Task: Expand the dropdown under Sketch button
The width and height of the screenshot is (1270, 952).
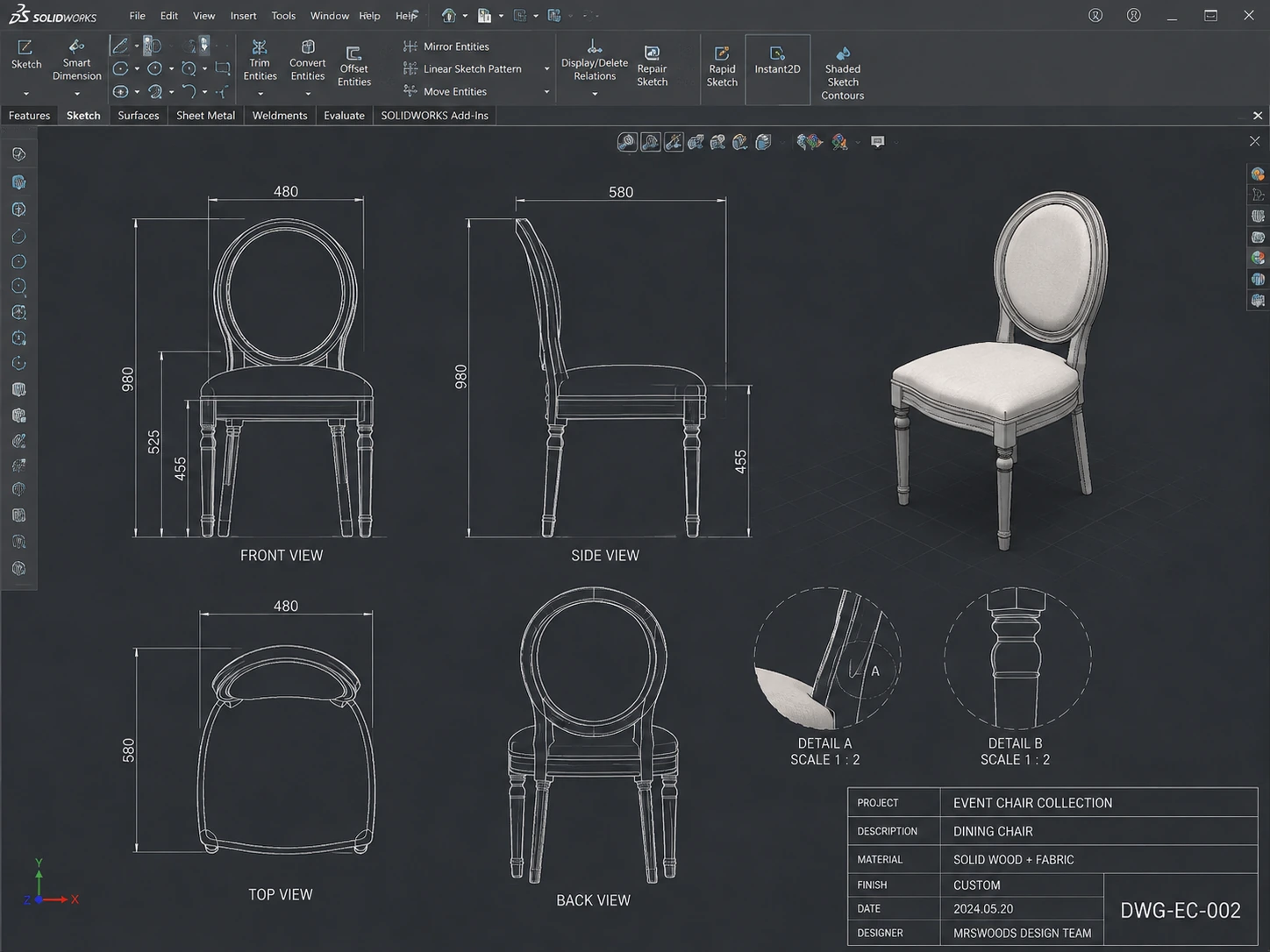Action: pos(25,94)
